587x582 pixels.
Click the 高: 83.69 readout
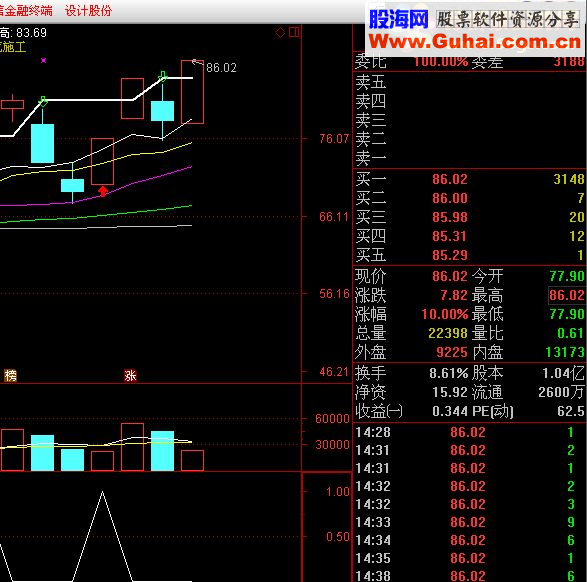pyautogui.click(x=23, y=33)
